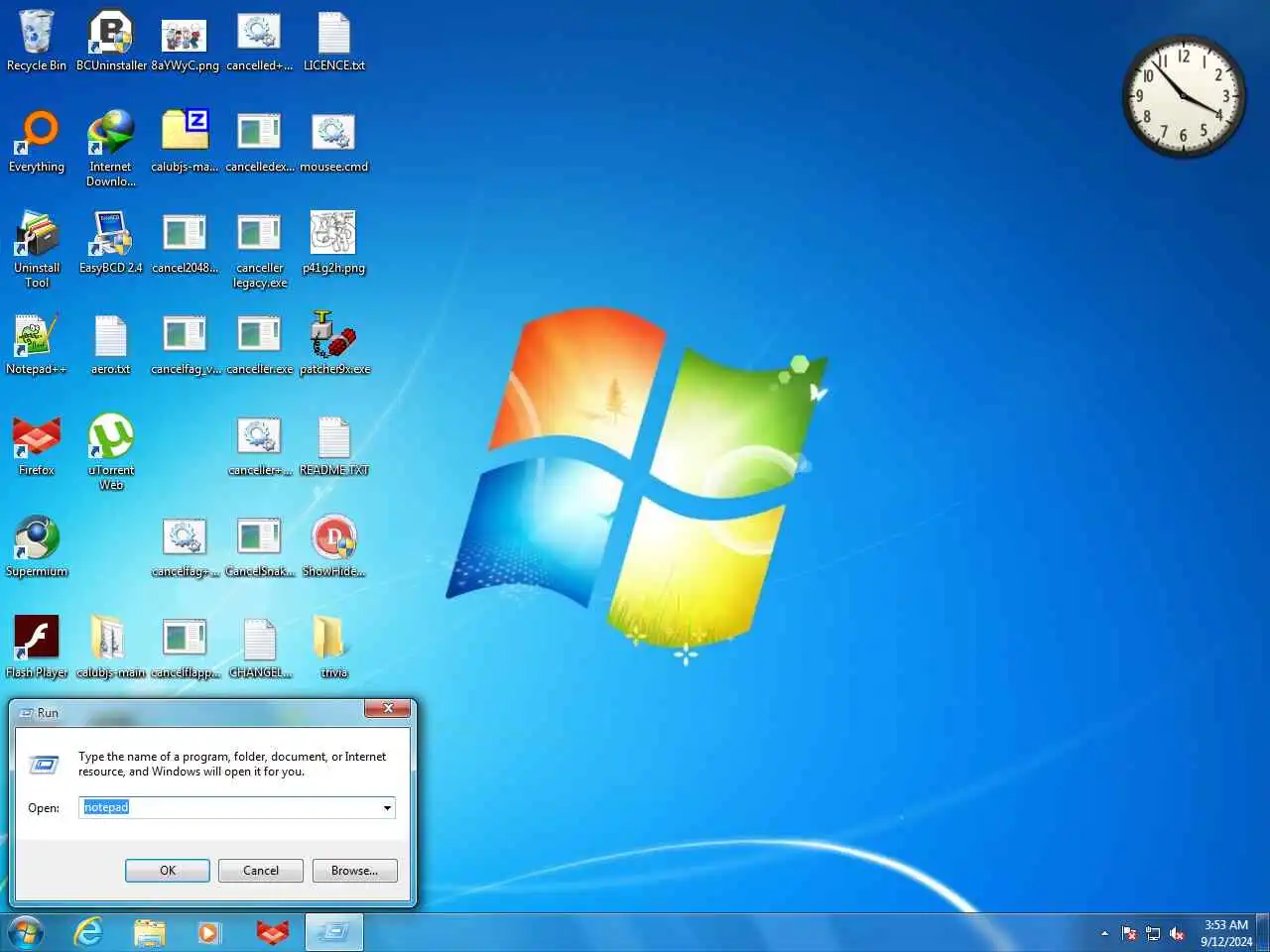Open the taskbar date and time
1270x952 pixels.
(x=1226, y=933)
